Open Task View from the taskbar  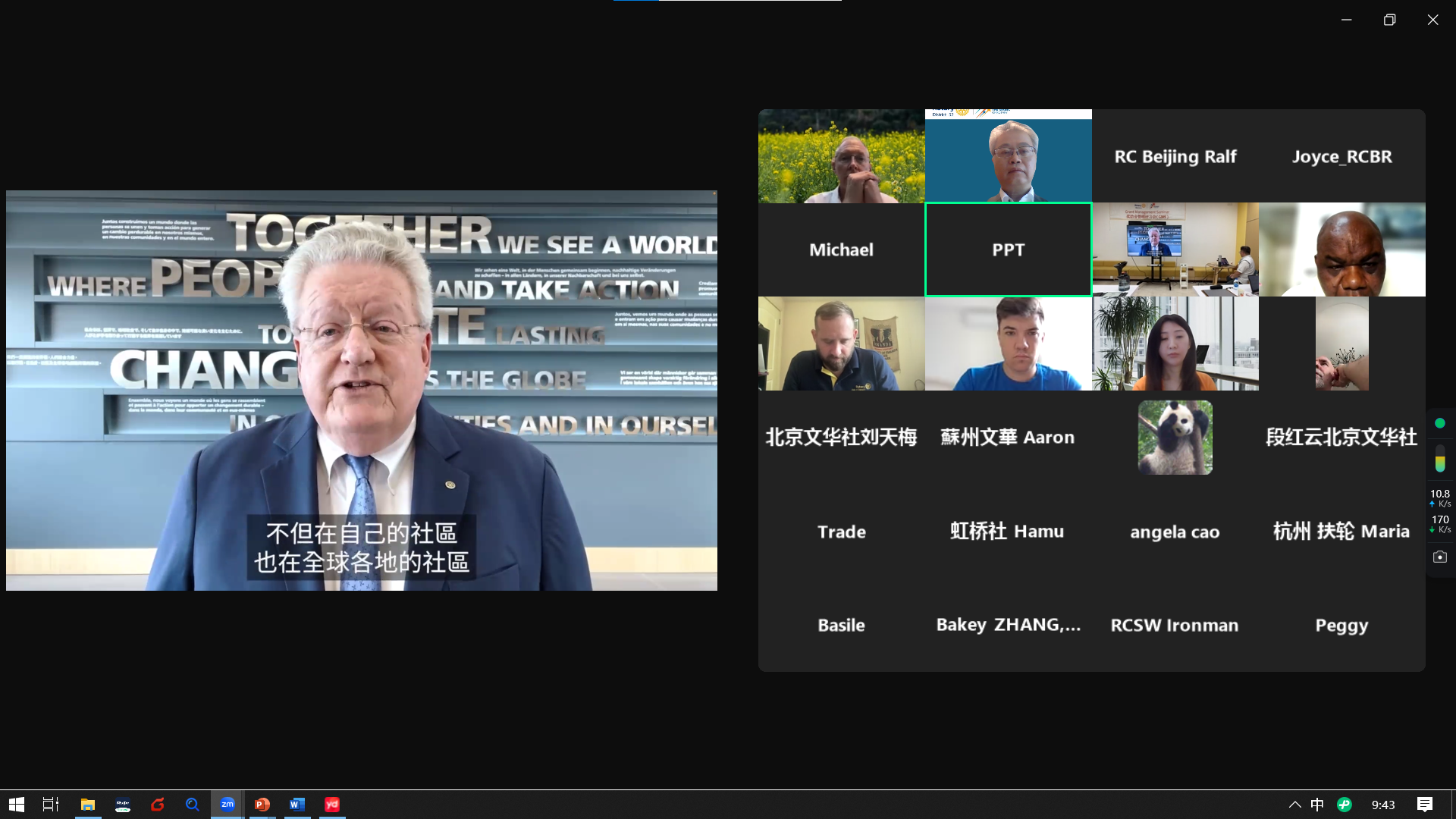[x=51, y=805]
